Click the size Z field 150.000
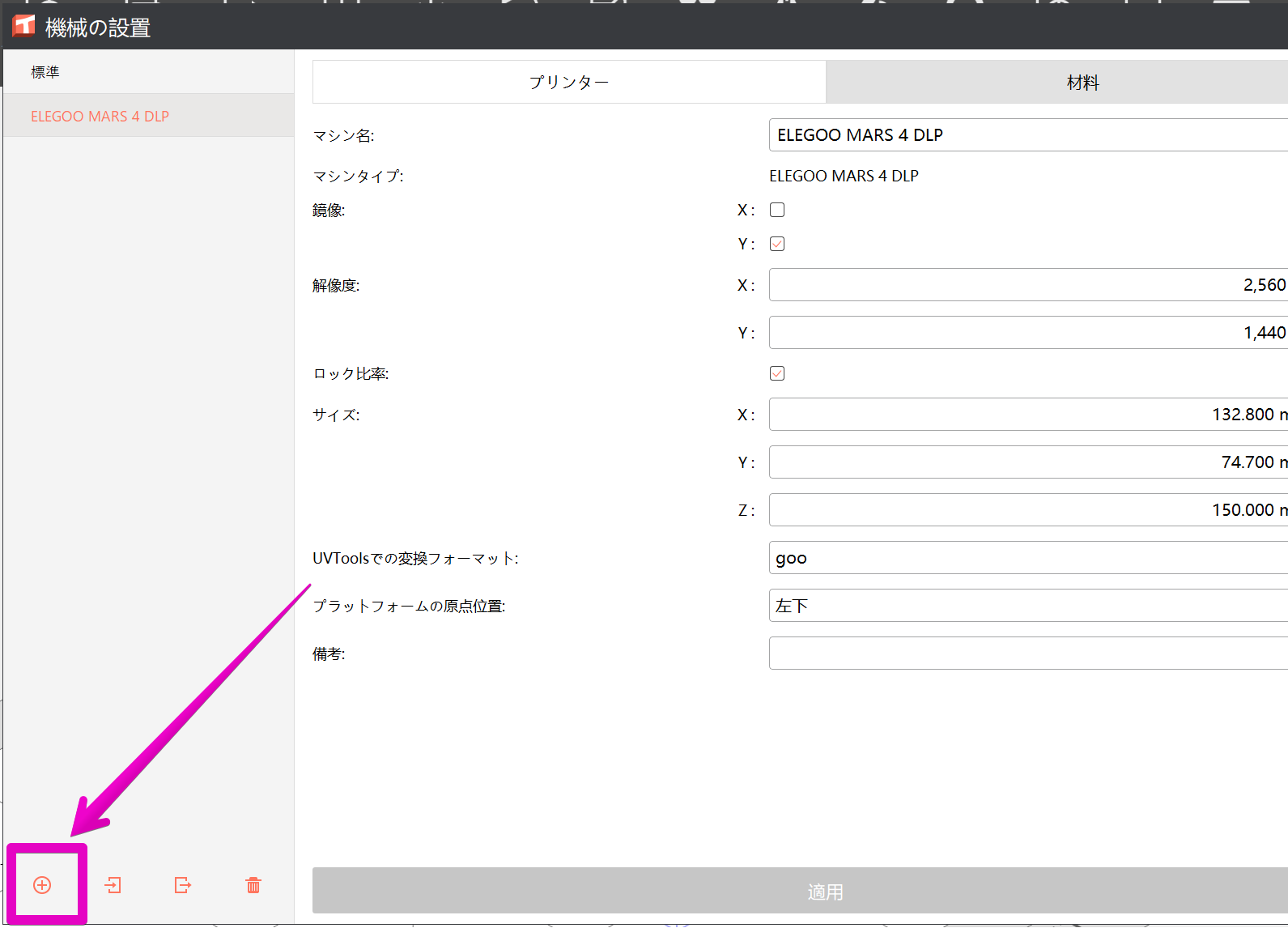Image resolution: width=1288 pixels, height=928 pixels. [1028, 510]
